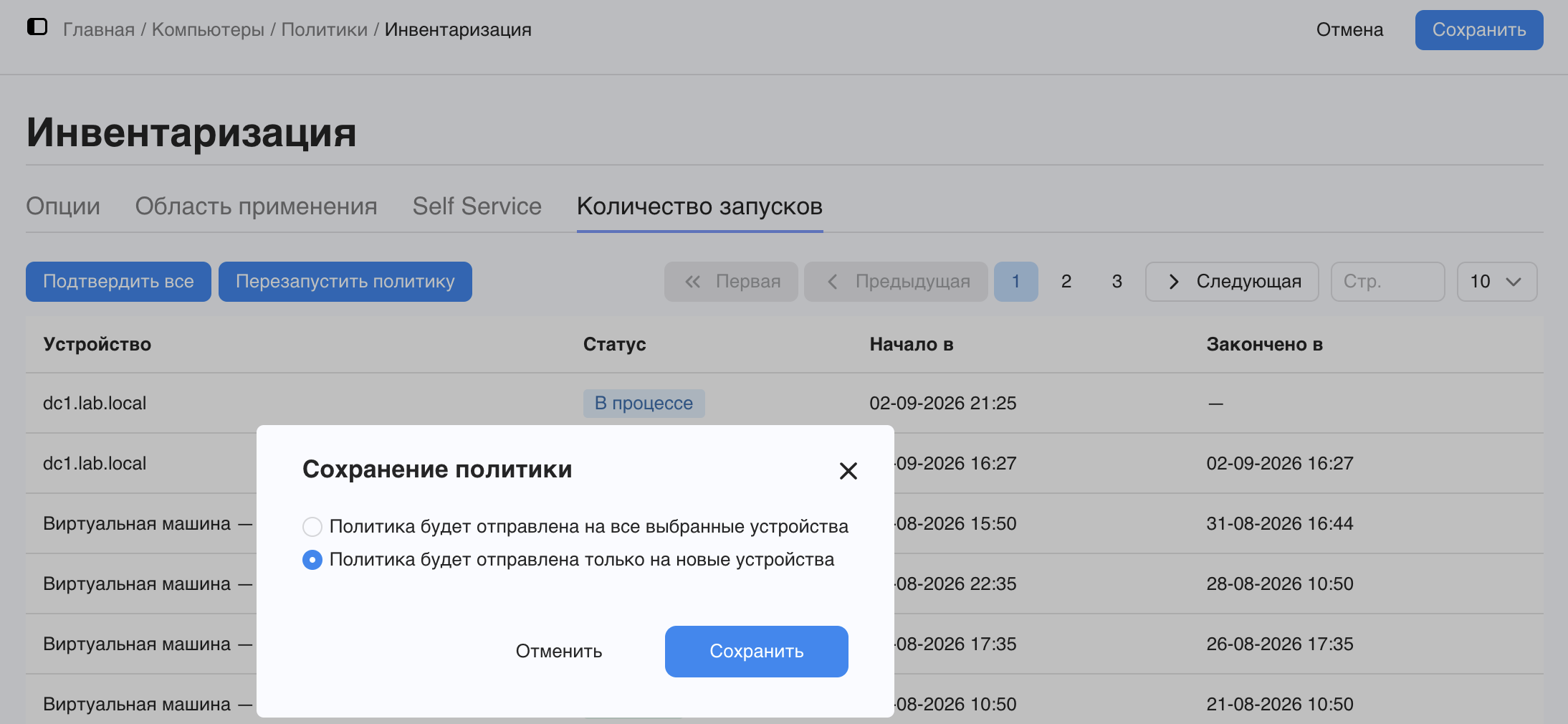Select radio option to send to all devices
The width and height of the screenshot is (1568, 724).
point(312,527)
